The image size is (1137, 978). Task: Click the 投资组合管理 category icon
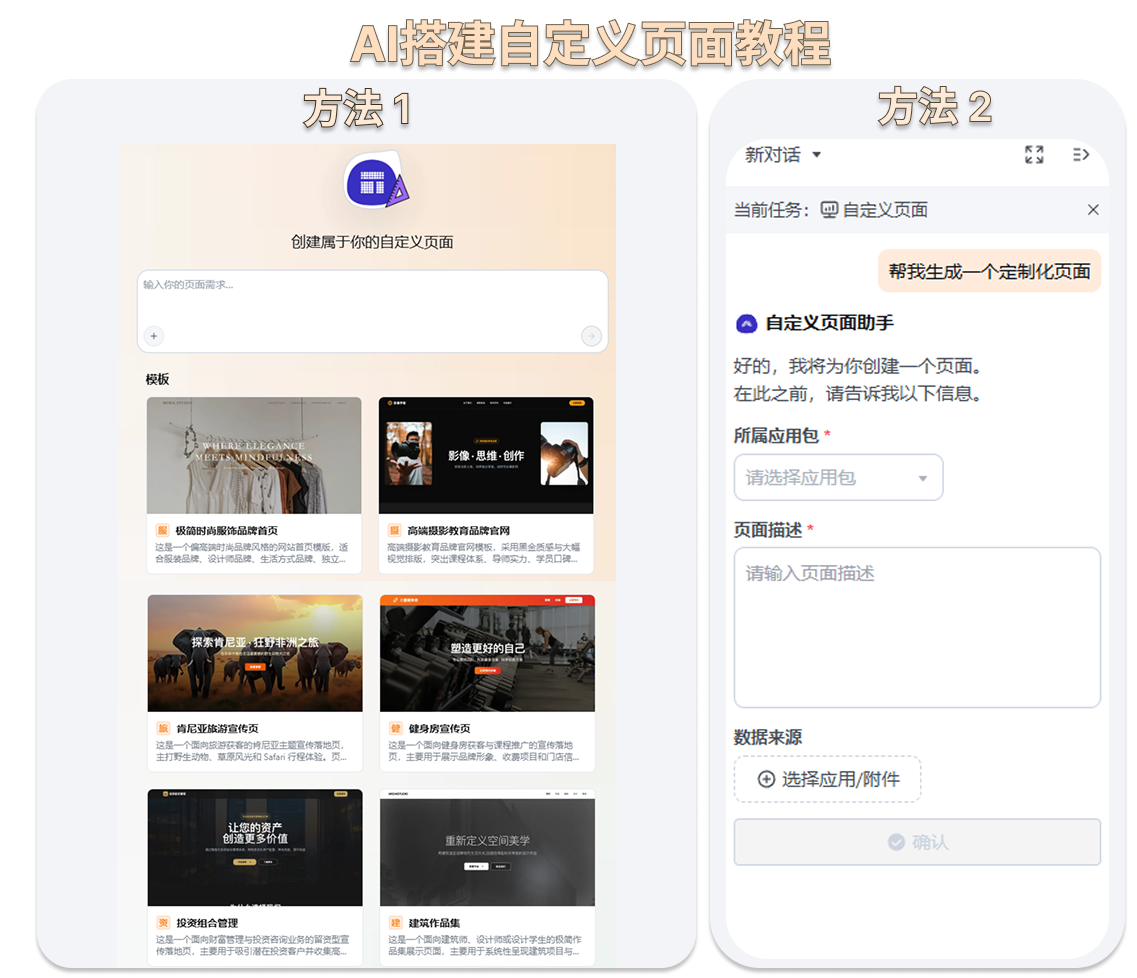[x=163, y=922]
